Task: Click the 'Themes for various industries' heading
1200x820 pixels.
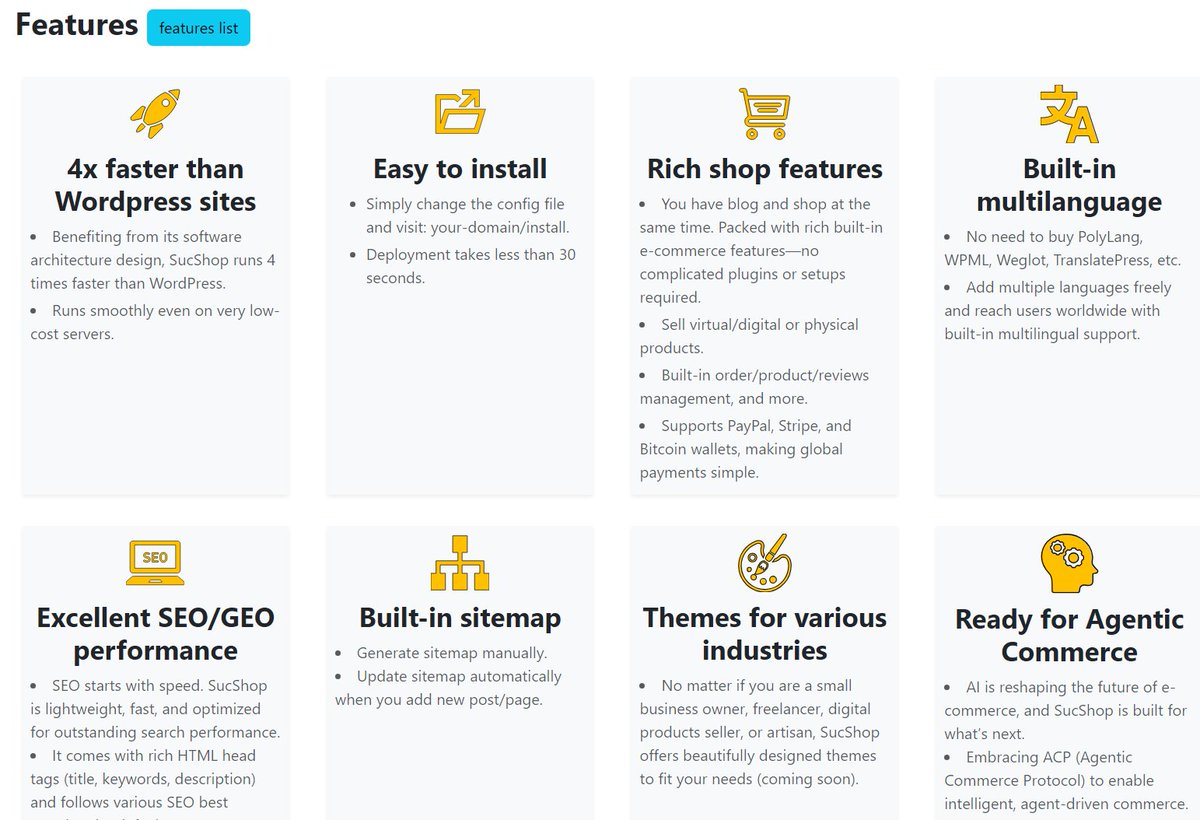Action: (764, 634)
